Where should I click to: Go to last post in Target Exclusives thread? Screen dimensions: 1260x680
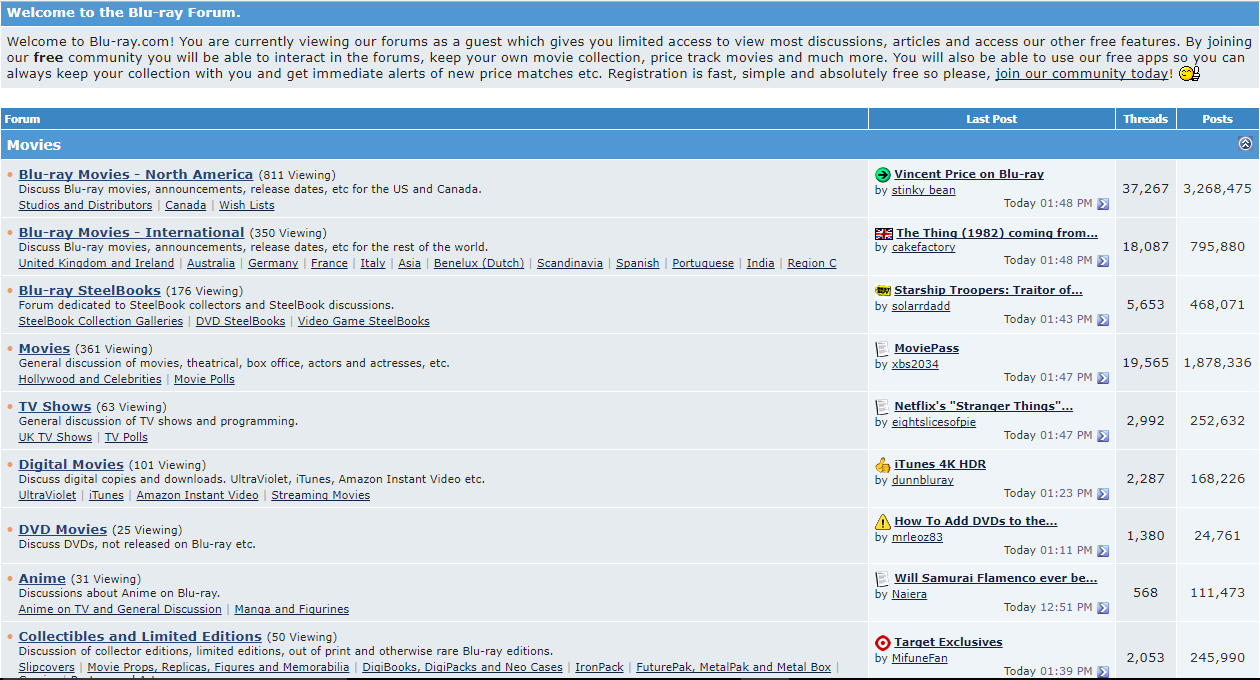[x=1103, y=672]
